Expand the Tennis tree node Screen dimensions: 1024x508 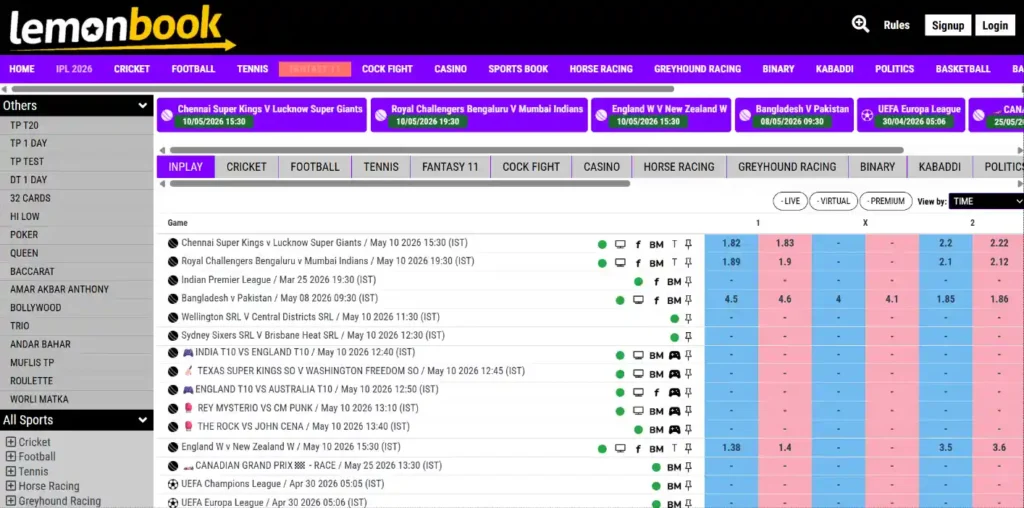point(10,471)
